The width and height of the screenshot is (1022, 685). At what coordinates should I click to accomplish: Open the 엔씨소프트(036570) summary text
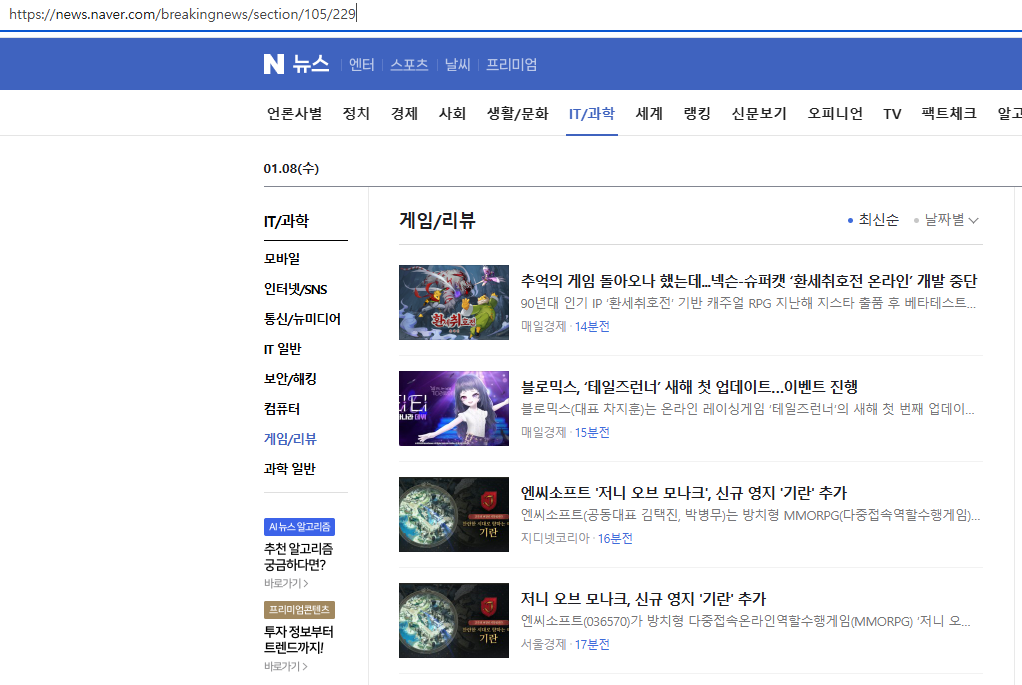click(746, 621)
